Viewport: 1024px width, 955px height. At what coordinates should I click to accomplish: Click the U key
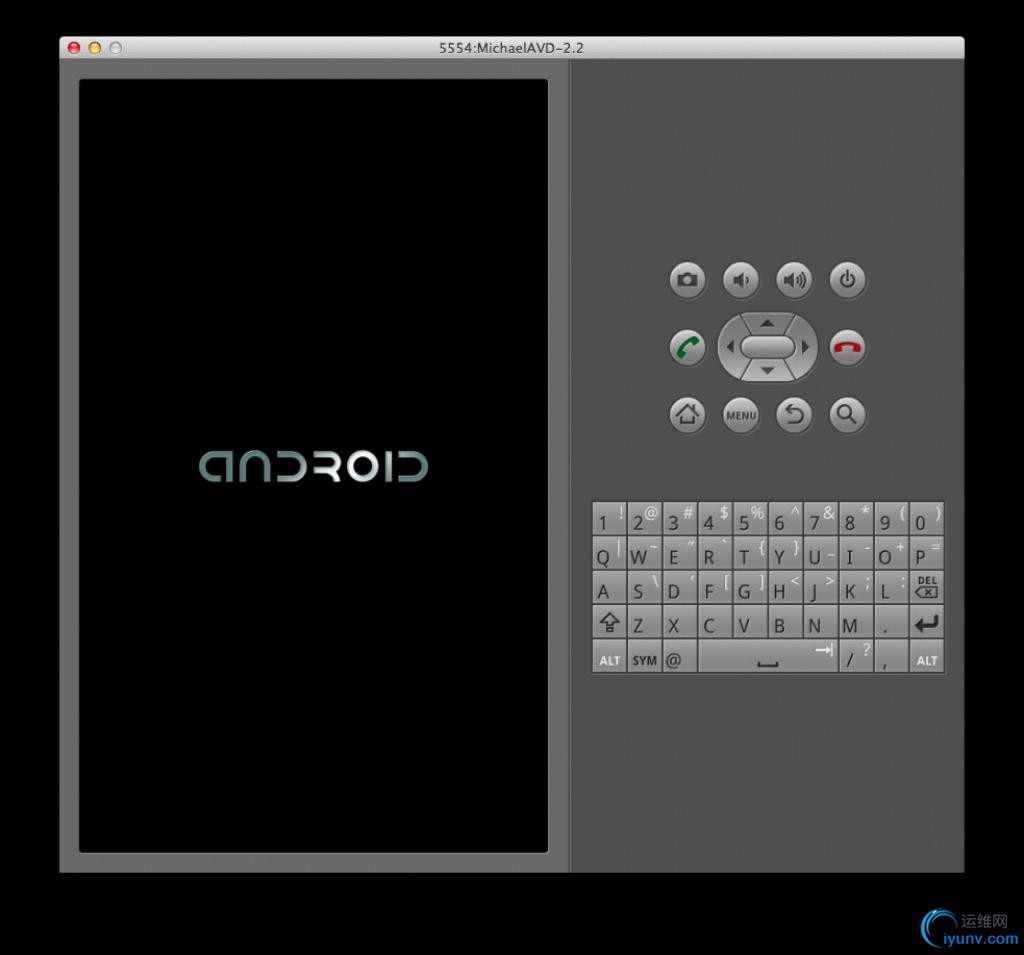click(x=821, y=553)
